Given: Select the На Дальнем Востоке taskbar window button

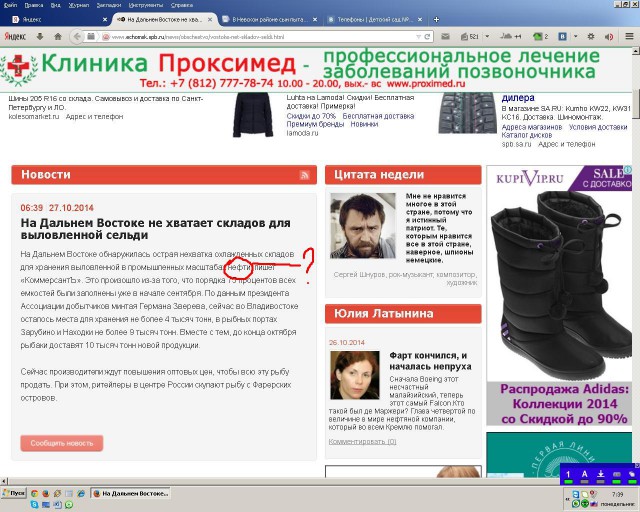Looking at the screenshot, I should pos(130,494).
